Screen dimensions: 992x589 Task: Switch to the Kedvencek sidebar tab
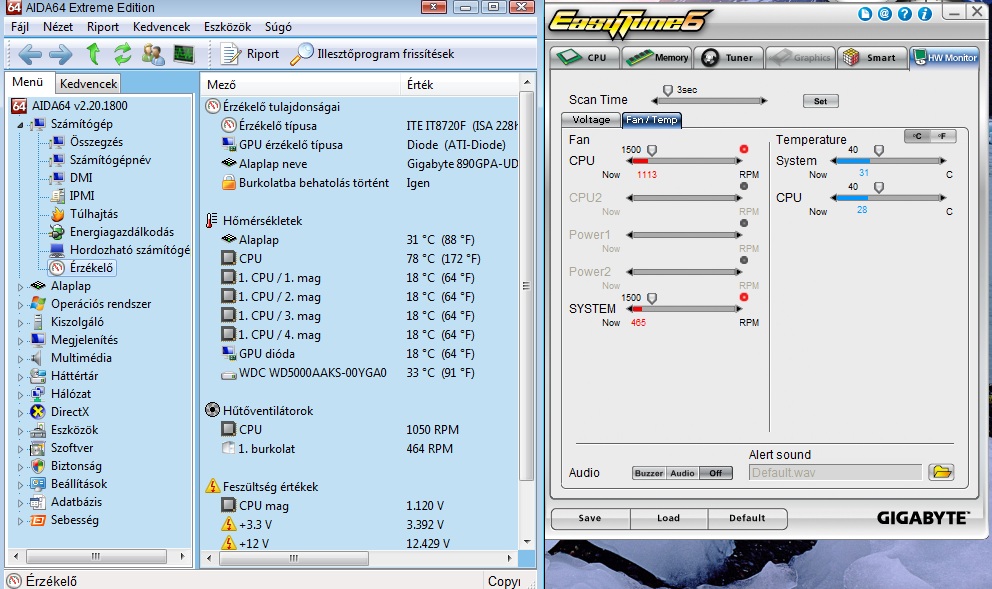(x=88, y=84)
